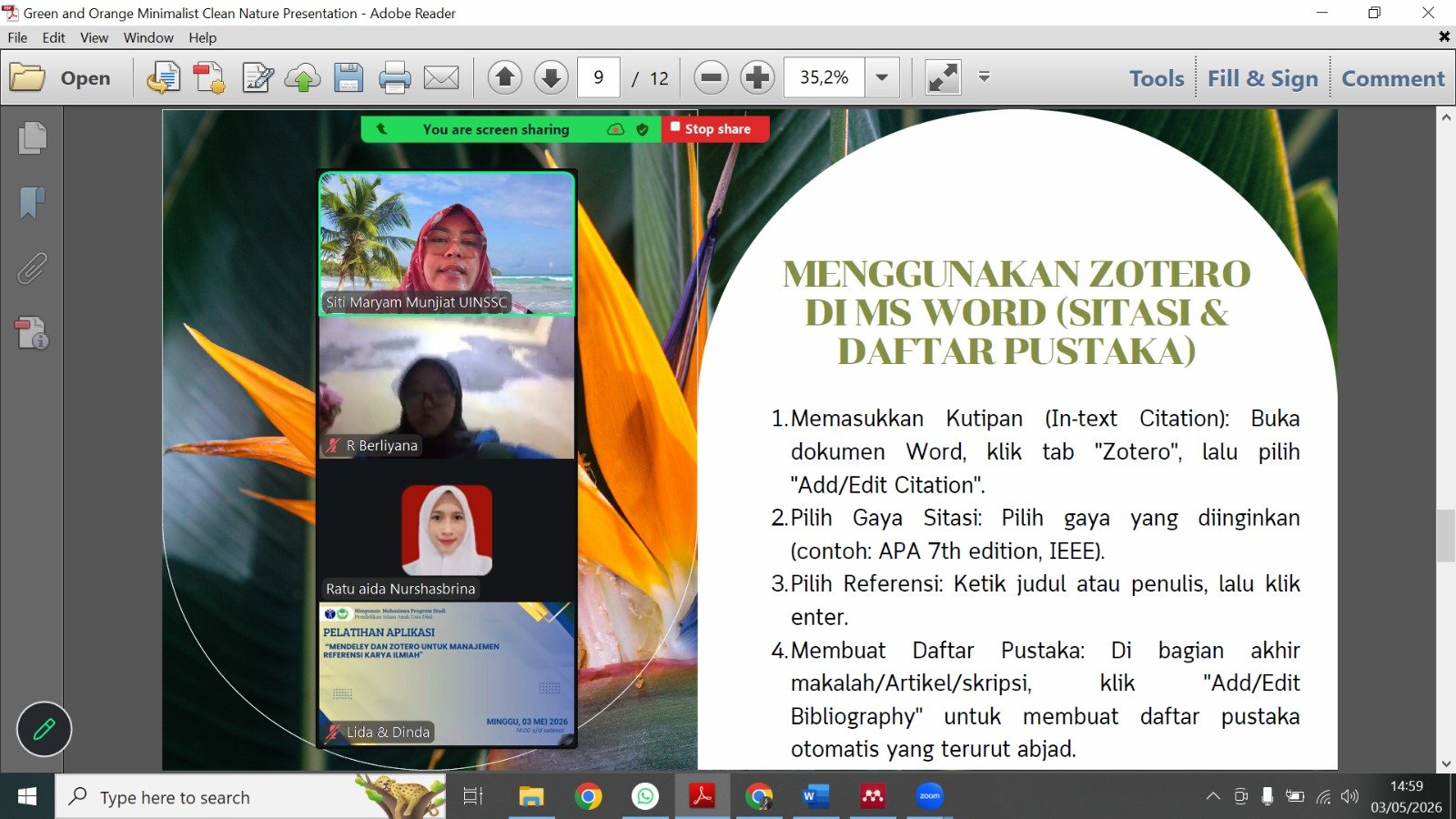Open the Chrome icon beside File Explorer

coord(588,796)
